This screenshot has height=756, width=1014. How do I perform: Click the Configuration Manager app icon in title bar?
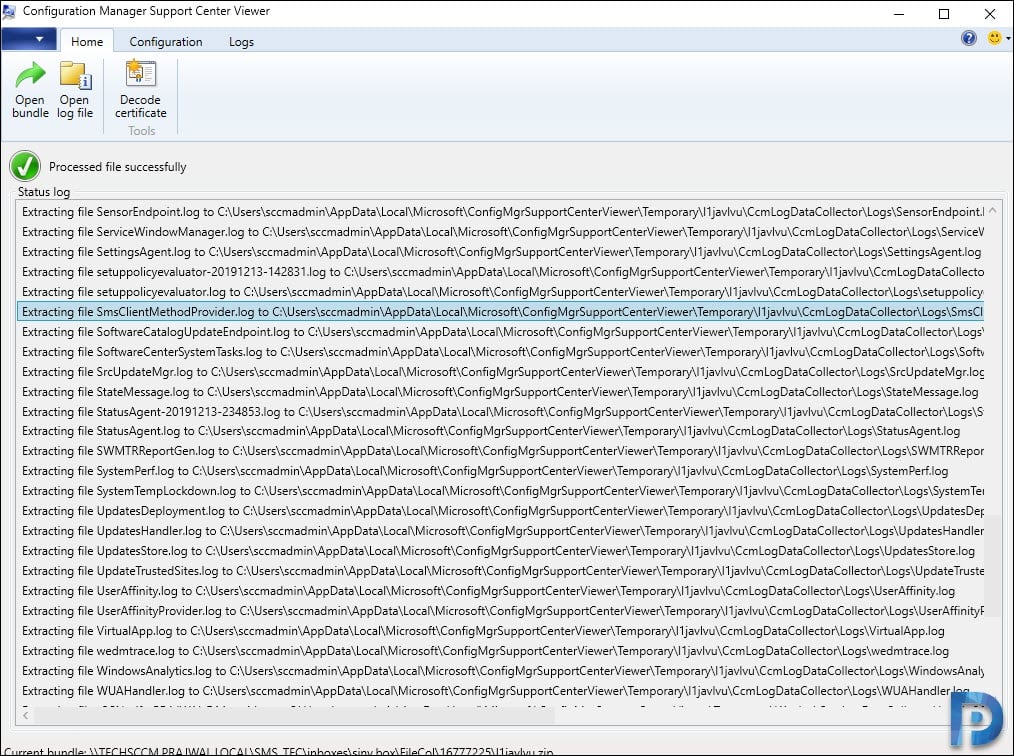pos(9,12)
